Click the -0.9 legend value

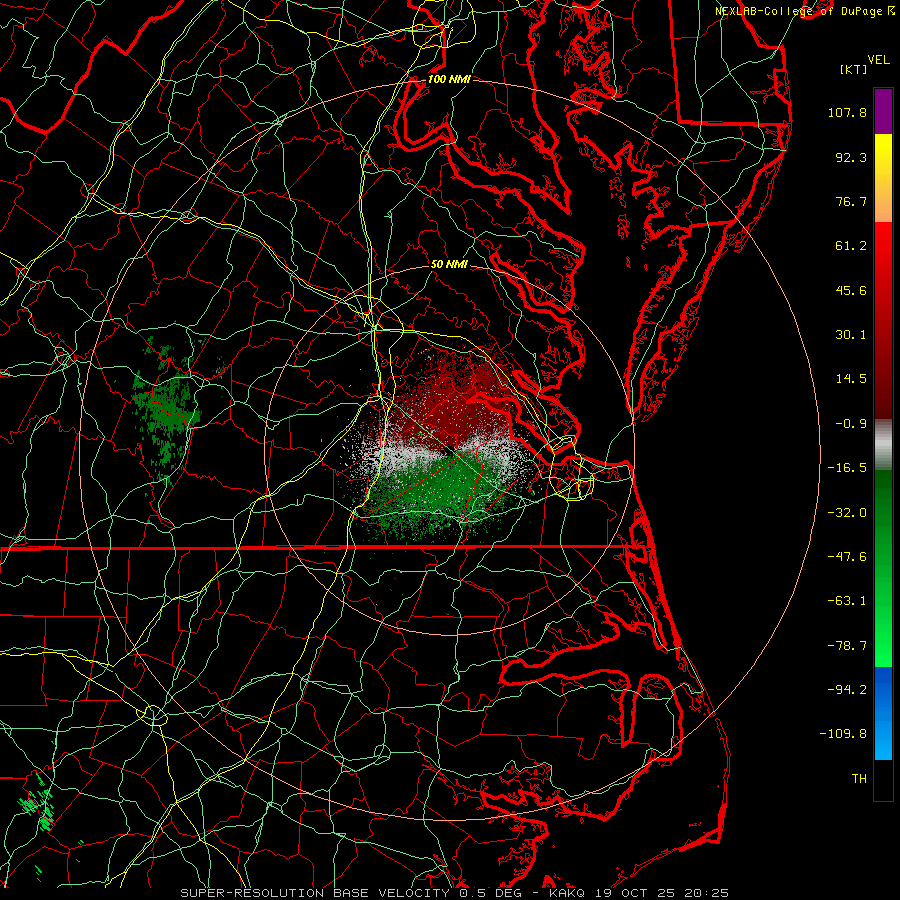[x=851, y=424]
